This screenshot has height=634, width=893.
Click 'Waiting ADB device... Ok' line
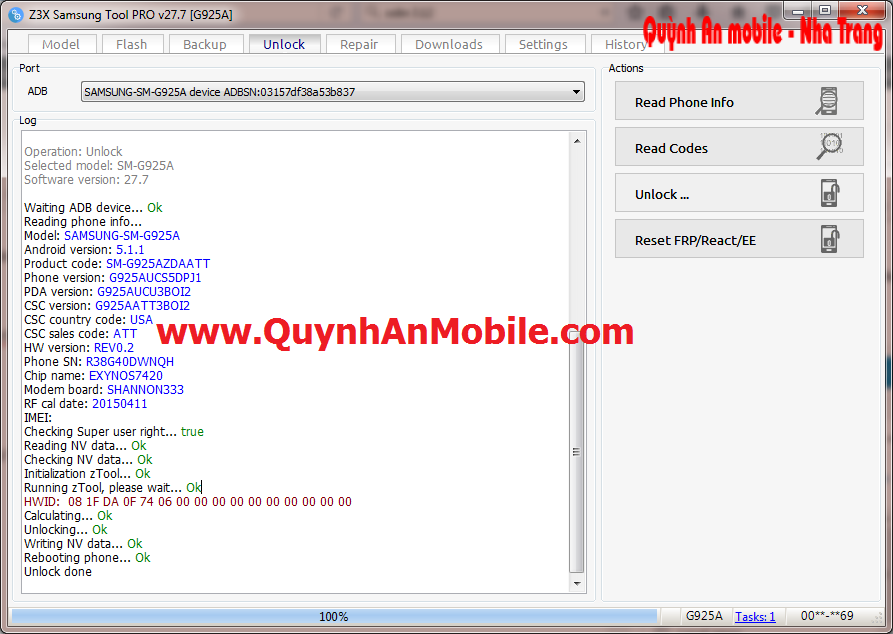coord(93,208)
